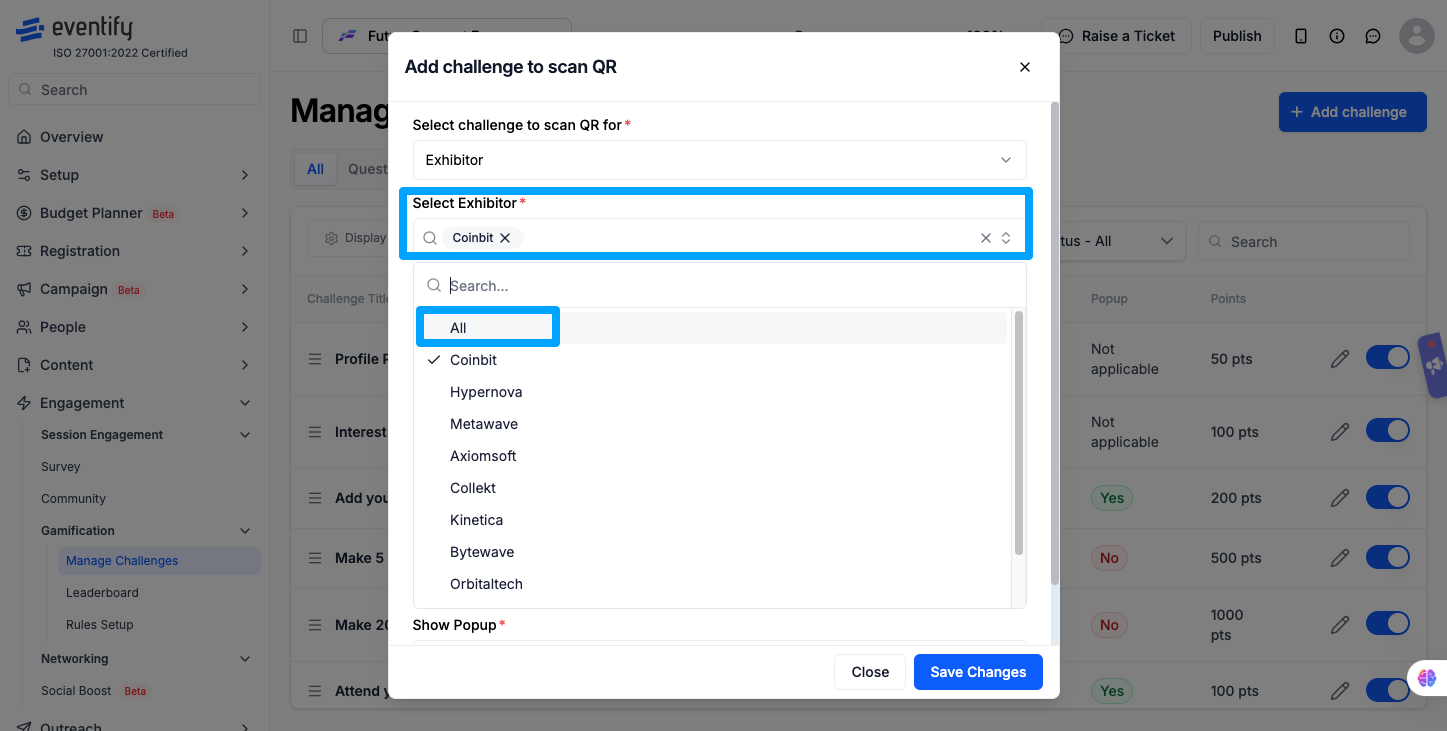The height and width of the screenshot is (731, 1447).
Task: Click the sidebar collapse panel icon
Action: click(x=300, y=36)
